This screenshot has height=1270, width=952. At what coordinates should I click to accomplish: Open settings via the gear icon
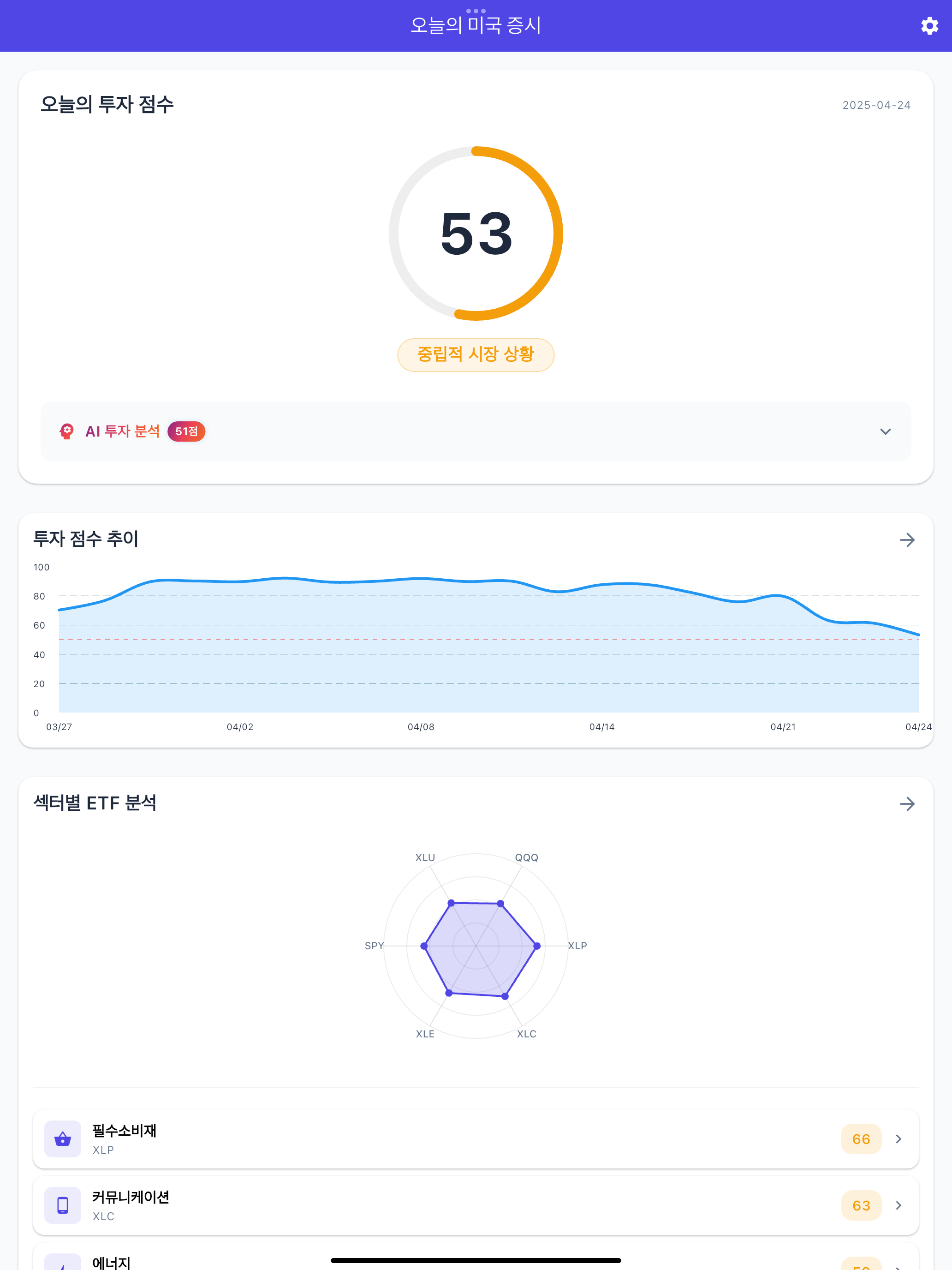click(x=929, y=26)
